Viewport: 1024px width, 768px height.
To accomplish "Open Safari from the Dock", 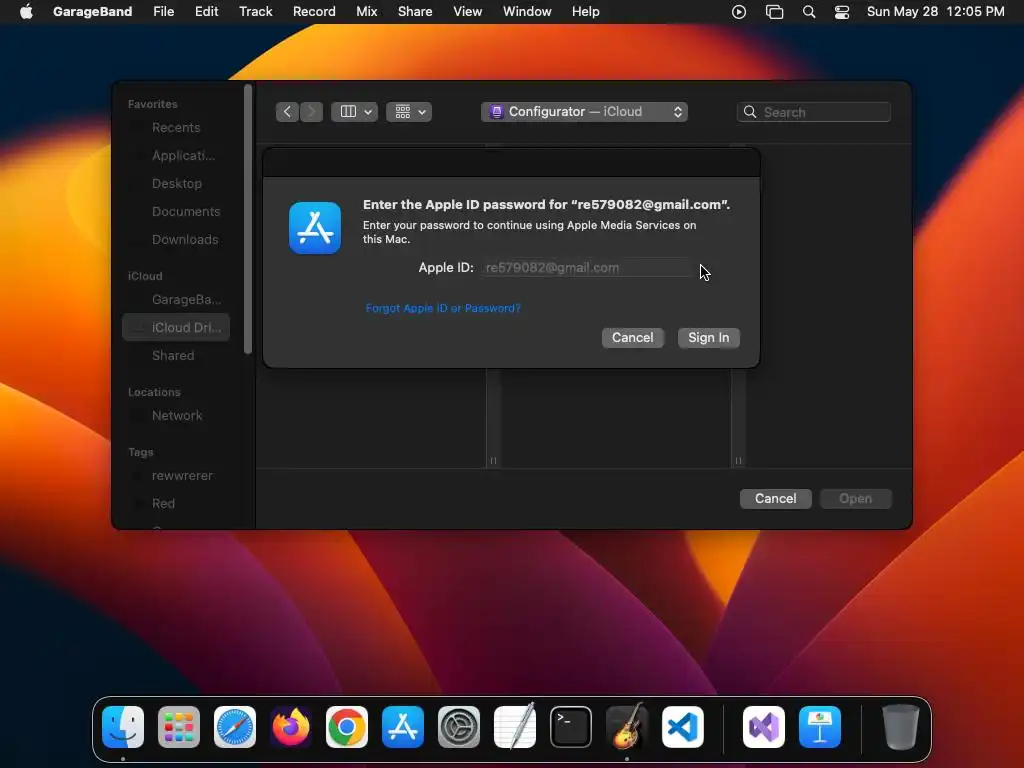I will tap(235, 727).
